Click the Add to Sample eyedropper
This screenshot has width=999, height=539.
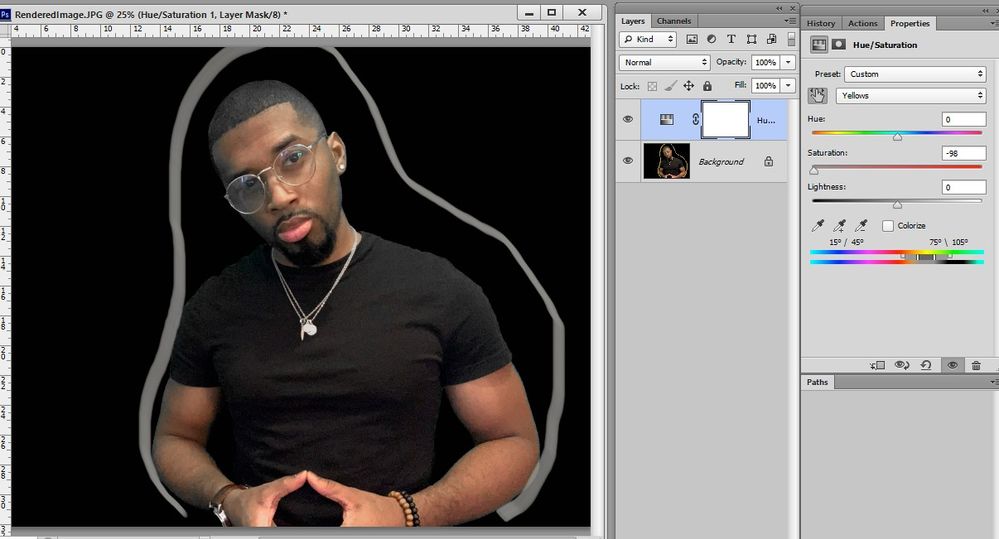[840, 226]
